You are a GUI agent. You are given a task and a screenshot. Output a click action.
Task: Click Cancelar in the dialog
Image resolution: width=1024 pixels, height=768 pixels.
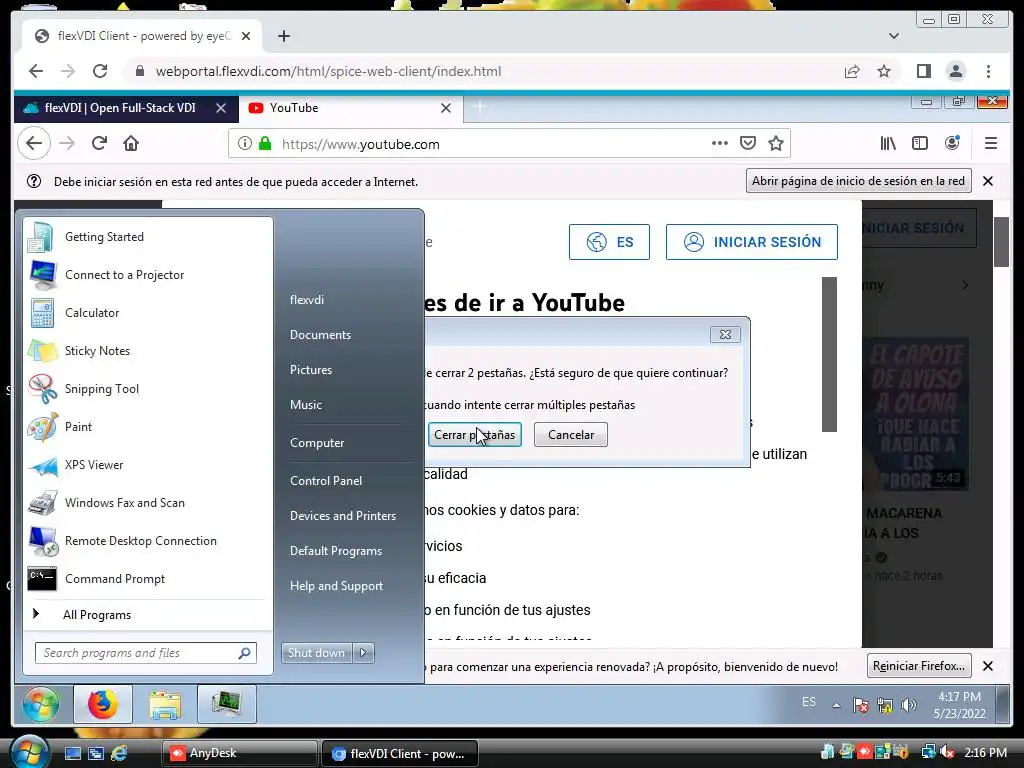571,435
